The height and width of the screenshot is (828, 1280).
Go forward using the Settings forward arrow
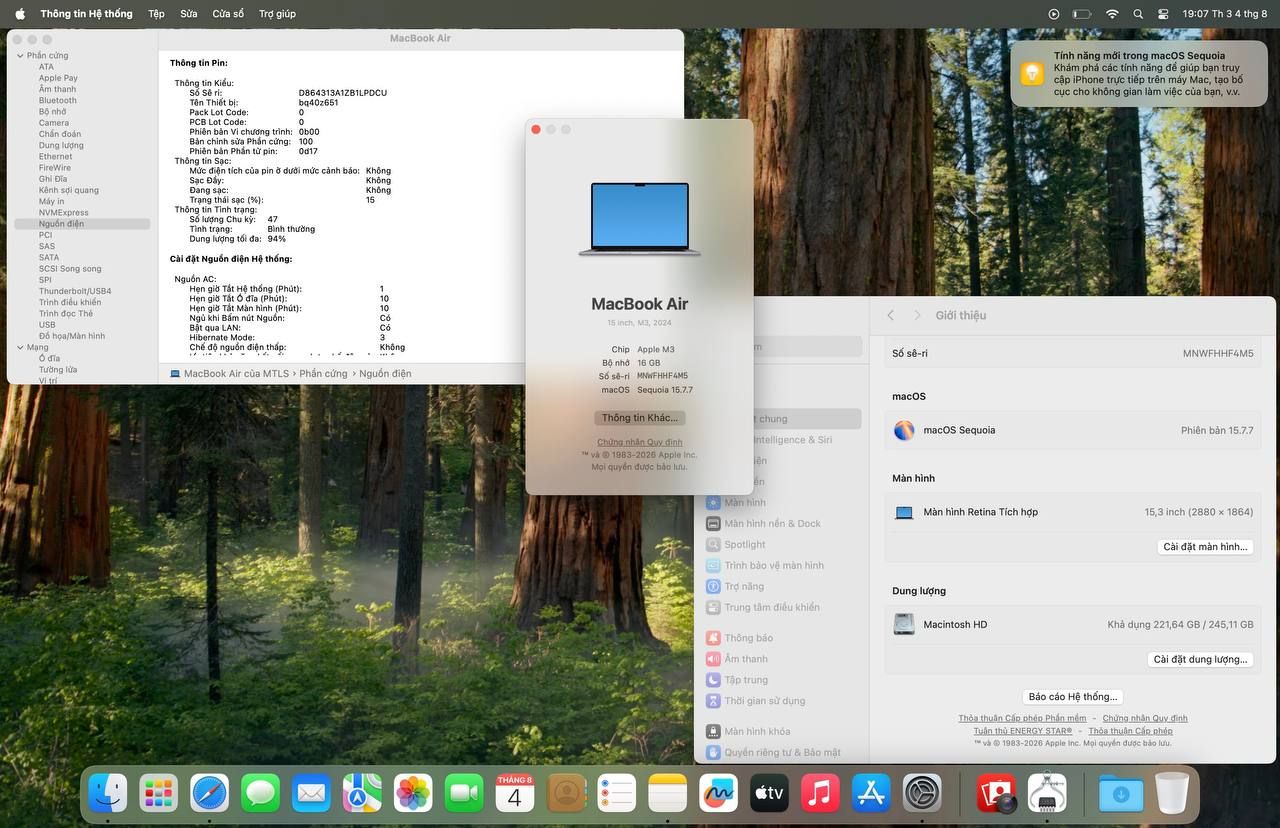917,315
